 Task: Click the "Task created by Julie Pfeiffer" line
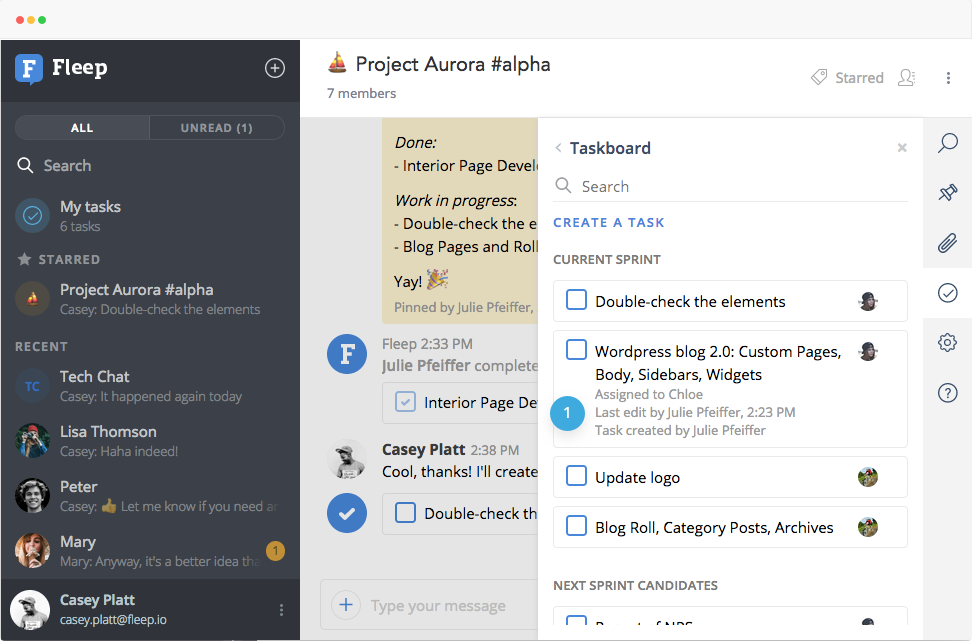tap(680, 430)
